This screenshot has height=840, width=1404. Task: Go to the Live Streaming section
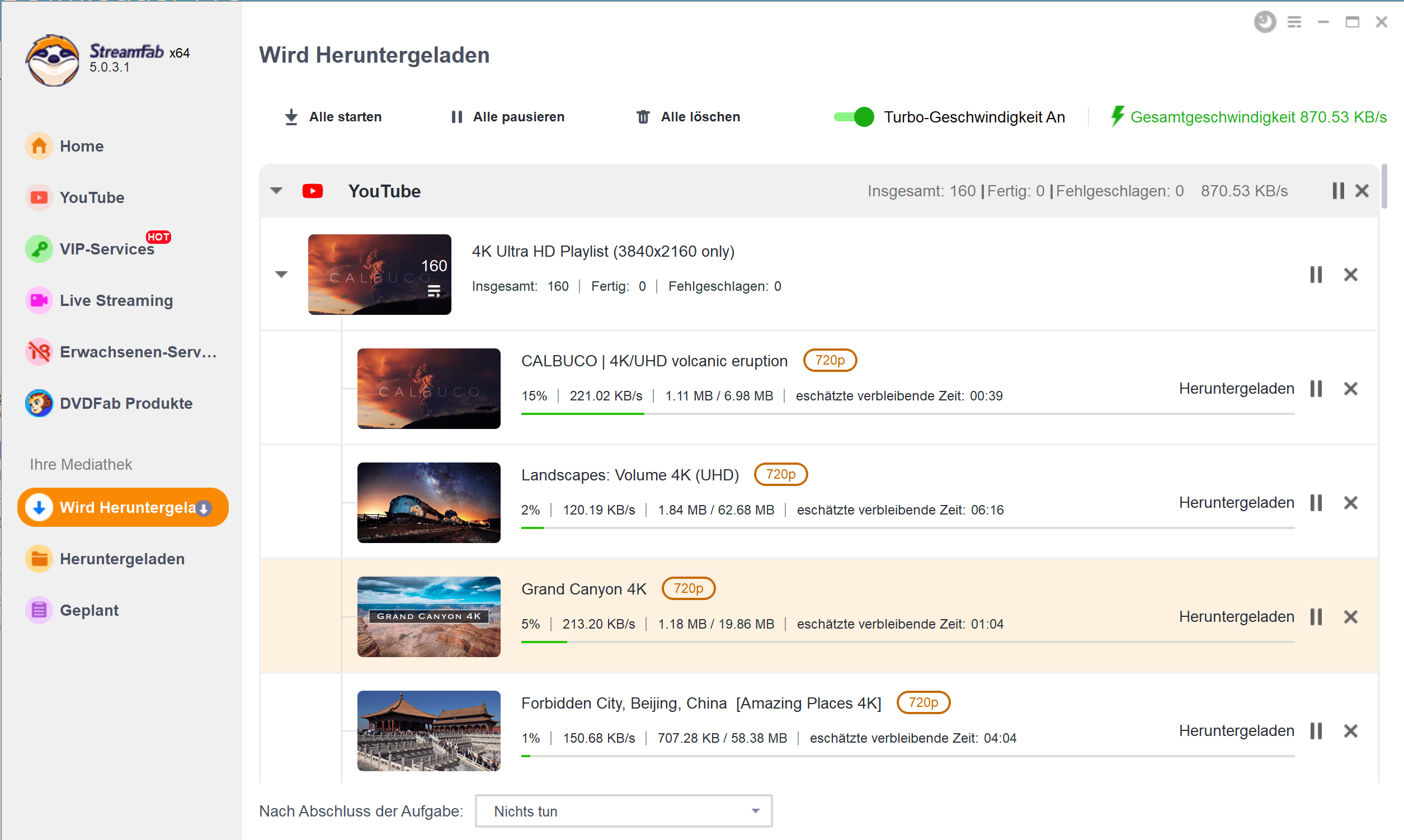(116, 300)
